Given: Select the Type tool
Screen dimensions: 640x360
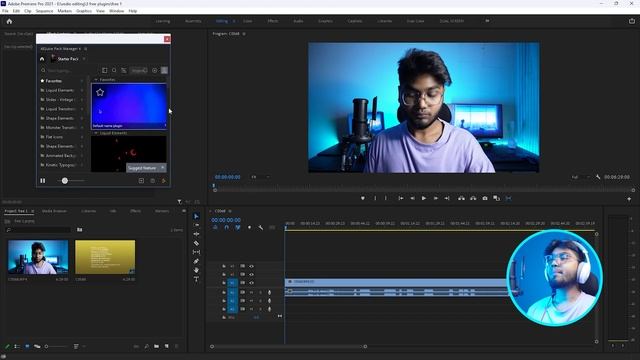Looking at the screenshot, I should pyautogui.click(x=196, y=279).
